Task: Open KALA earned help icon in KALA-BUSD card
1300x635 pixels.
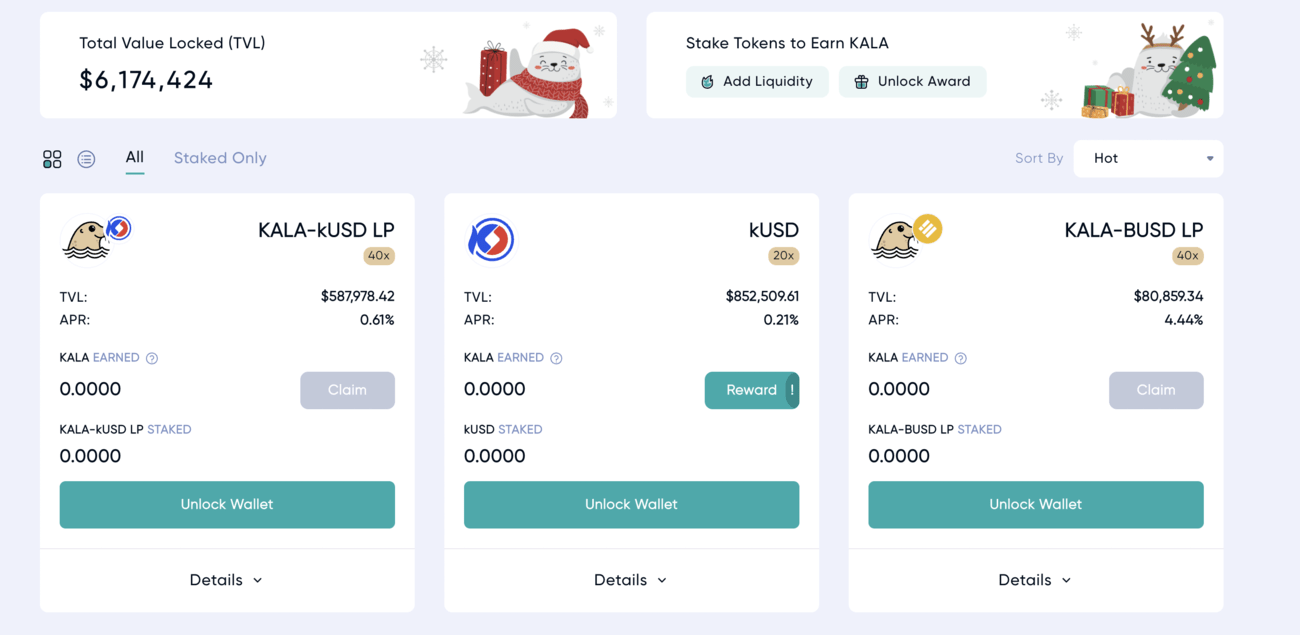Action: click(x=960, y=358)
